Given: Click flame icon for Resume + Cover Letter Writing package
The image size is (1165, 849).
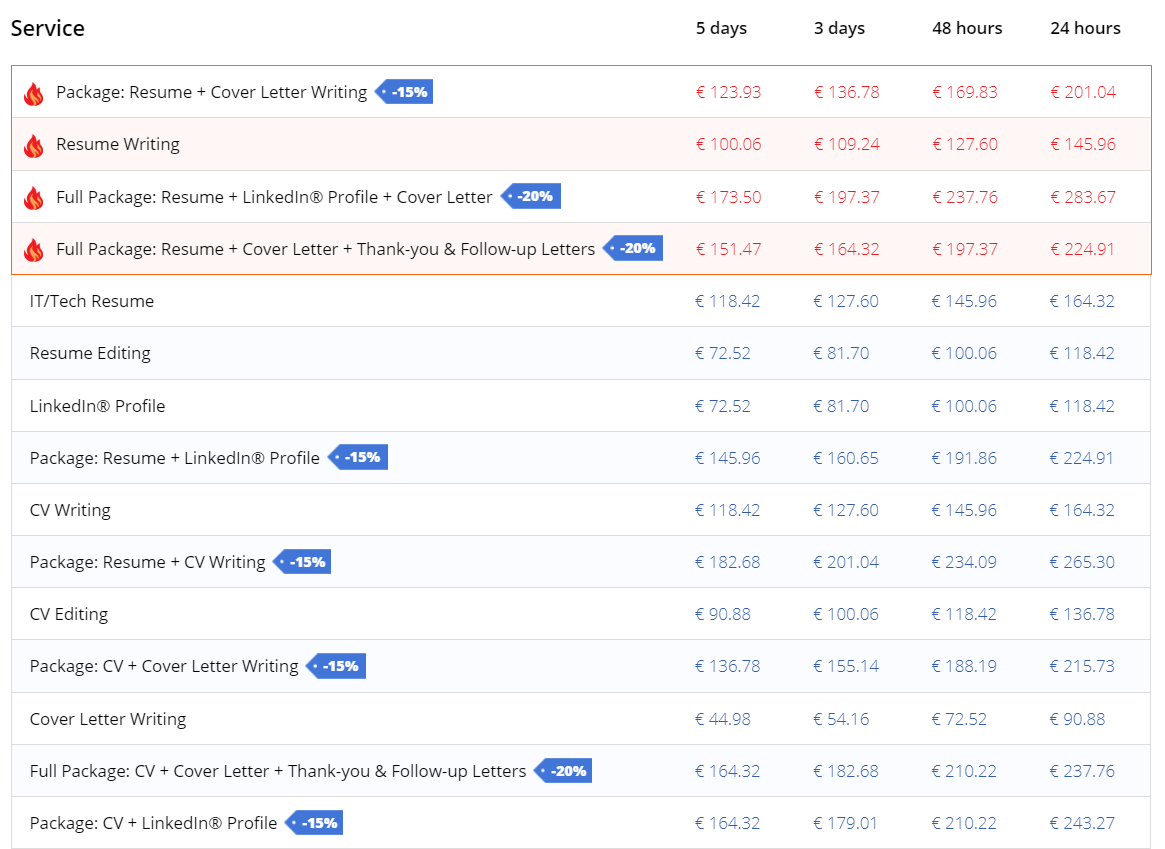Looking at the screenshot, I should pos(33,94).
